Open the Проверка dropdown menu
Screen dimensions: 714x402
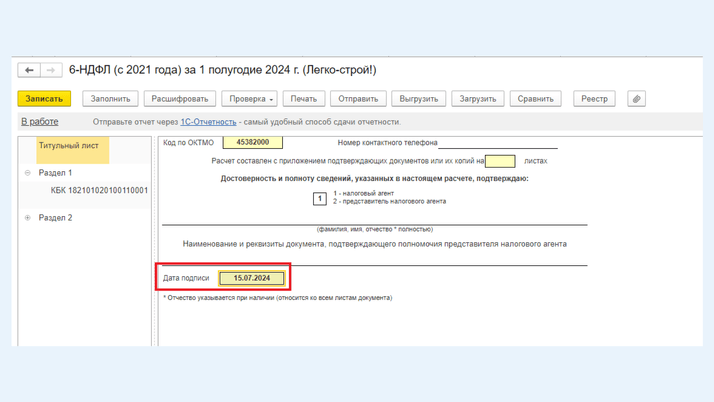pos(250,99)
